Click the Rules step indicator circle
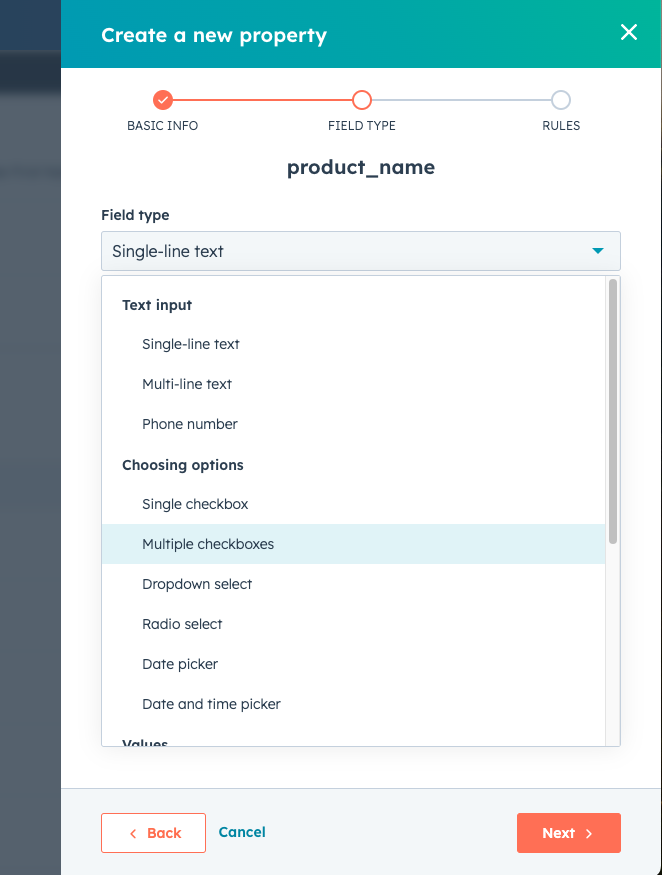662x875 pixels. [x=560, y=100]
